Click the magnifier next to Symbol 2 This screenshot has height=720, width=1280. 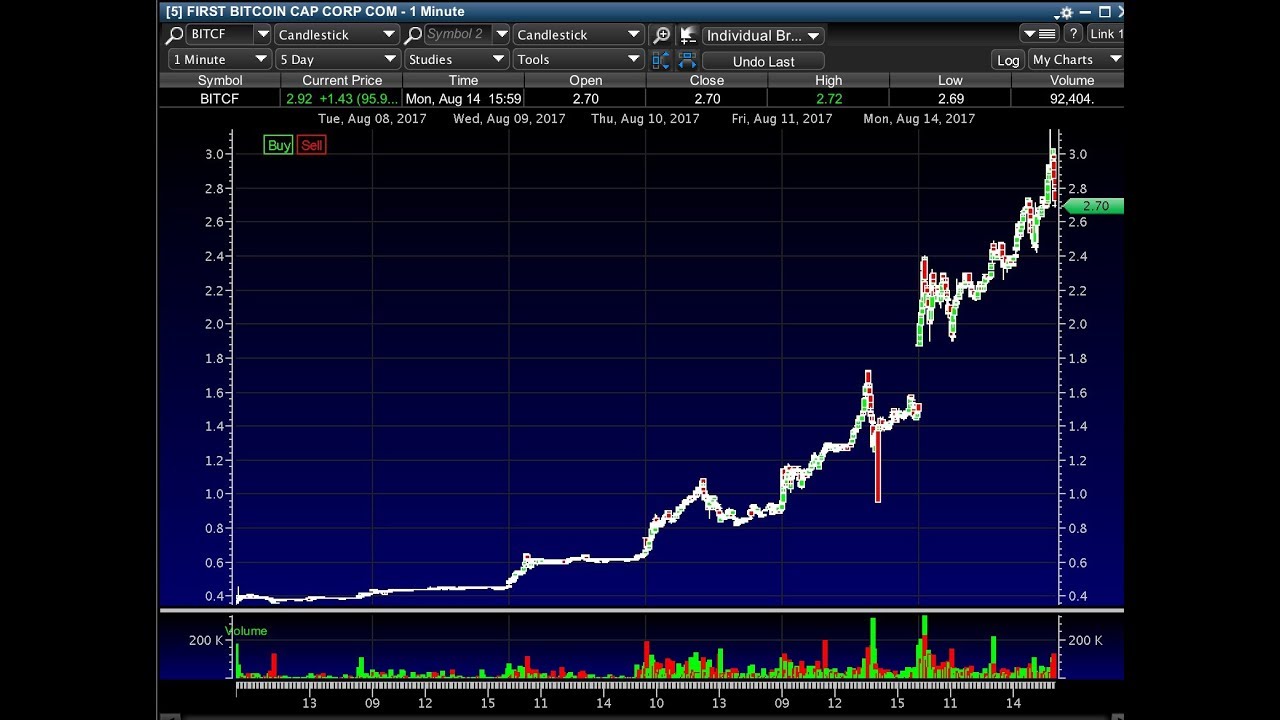412,34
